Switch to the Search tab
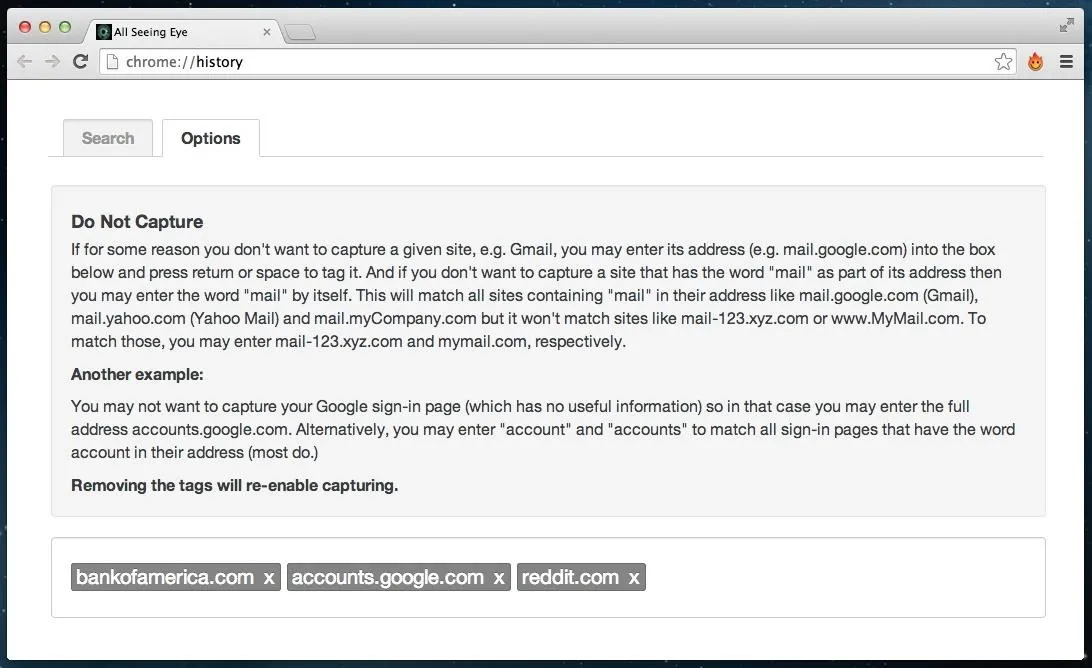Viewport: 1092px width, 668px height. pyautogui.click(x=108, y=138)
